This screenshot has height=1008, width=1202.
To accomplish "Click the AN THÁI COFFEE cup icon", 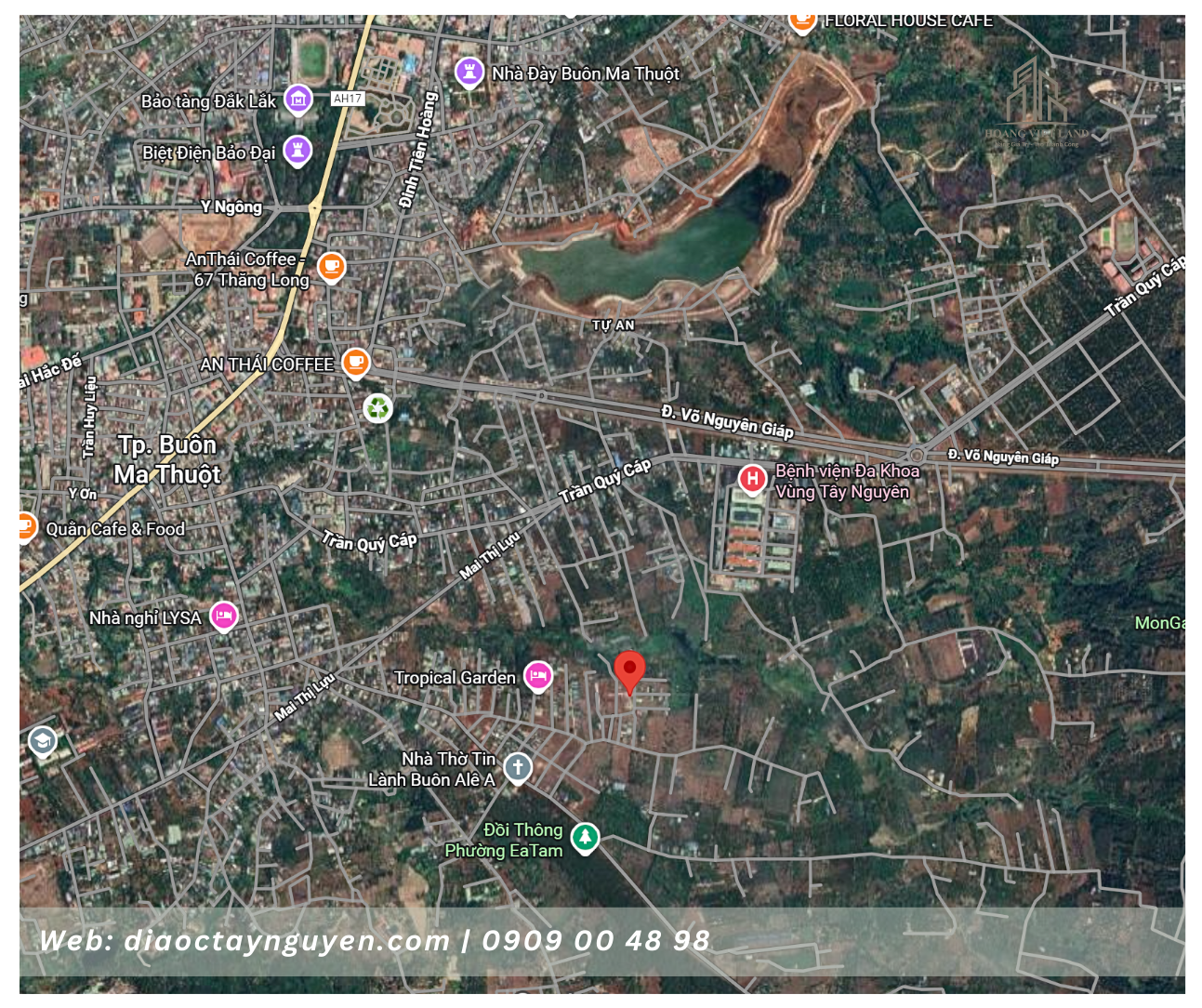I will tap(355, 362).
